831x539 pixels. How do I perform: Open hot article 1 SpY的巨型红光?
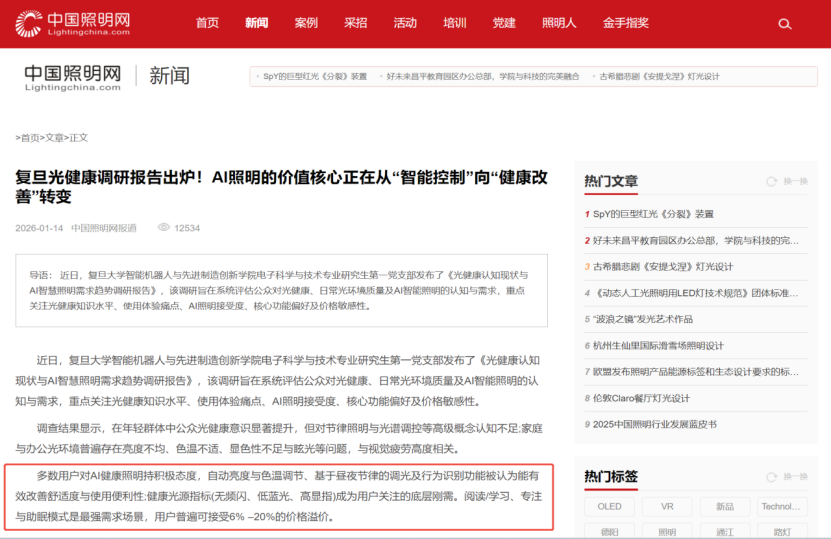coord(653,214)
